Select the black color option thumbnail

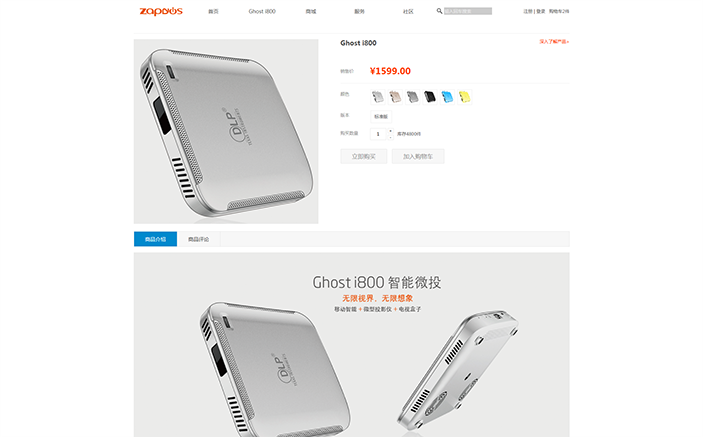point(430,96)
